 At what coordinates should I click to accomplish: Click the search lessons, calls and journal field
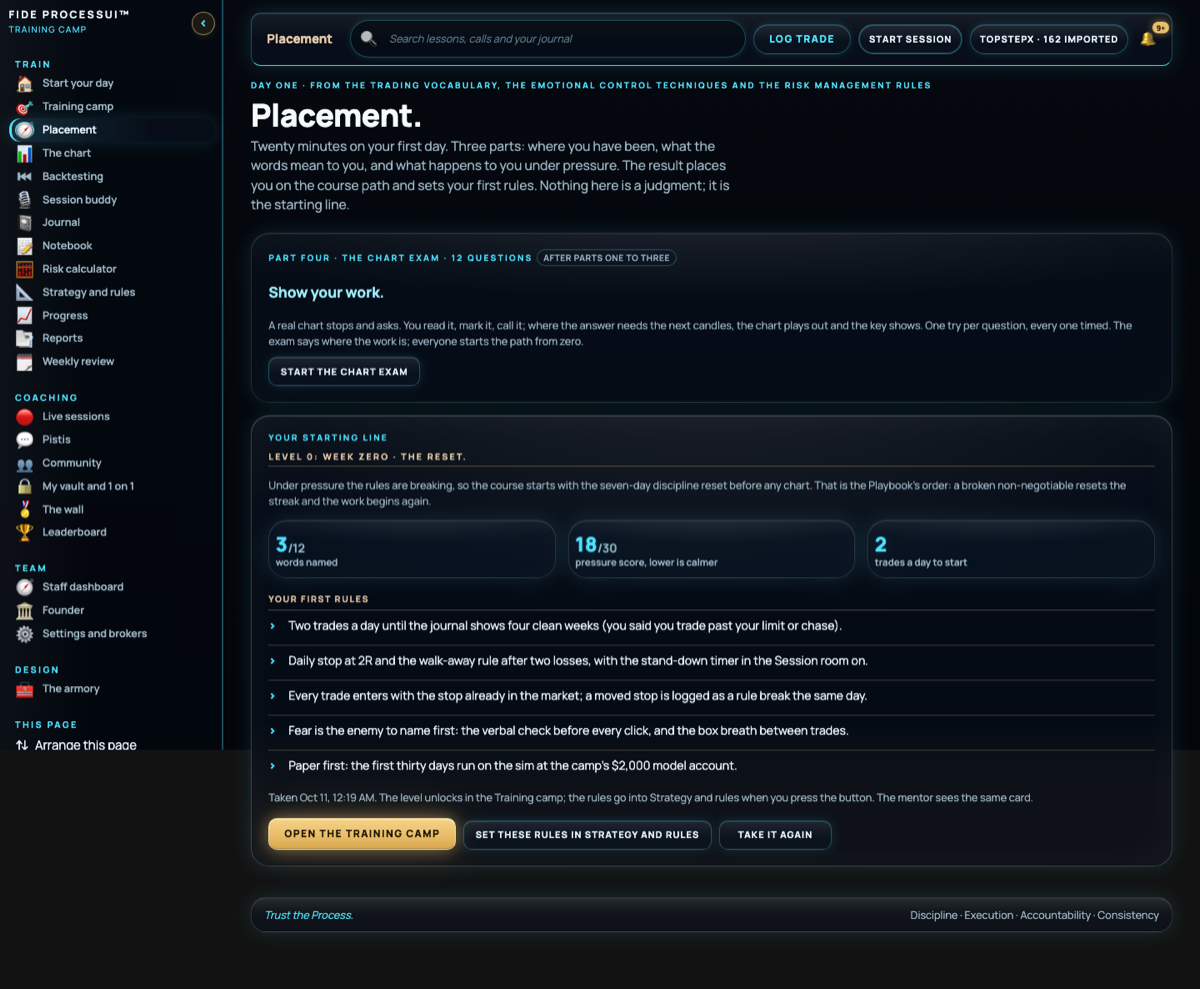point(548,39)
